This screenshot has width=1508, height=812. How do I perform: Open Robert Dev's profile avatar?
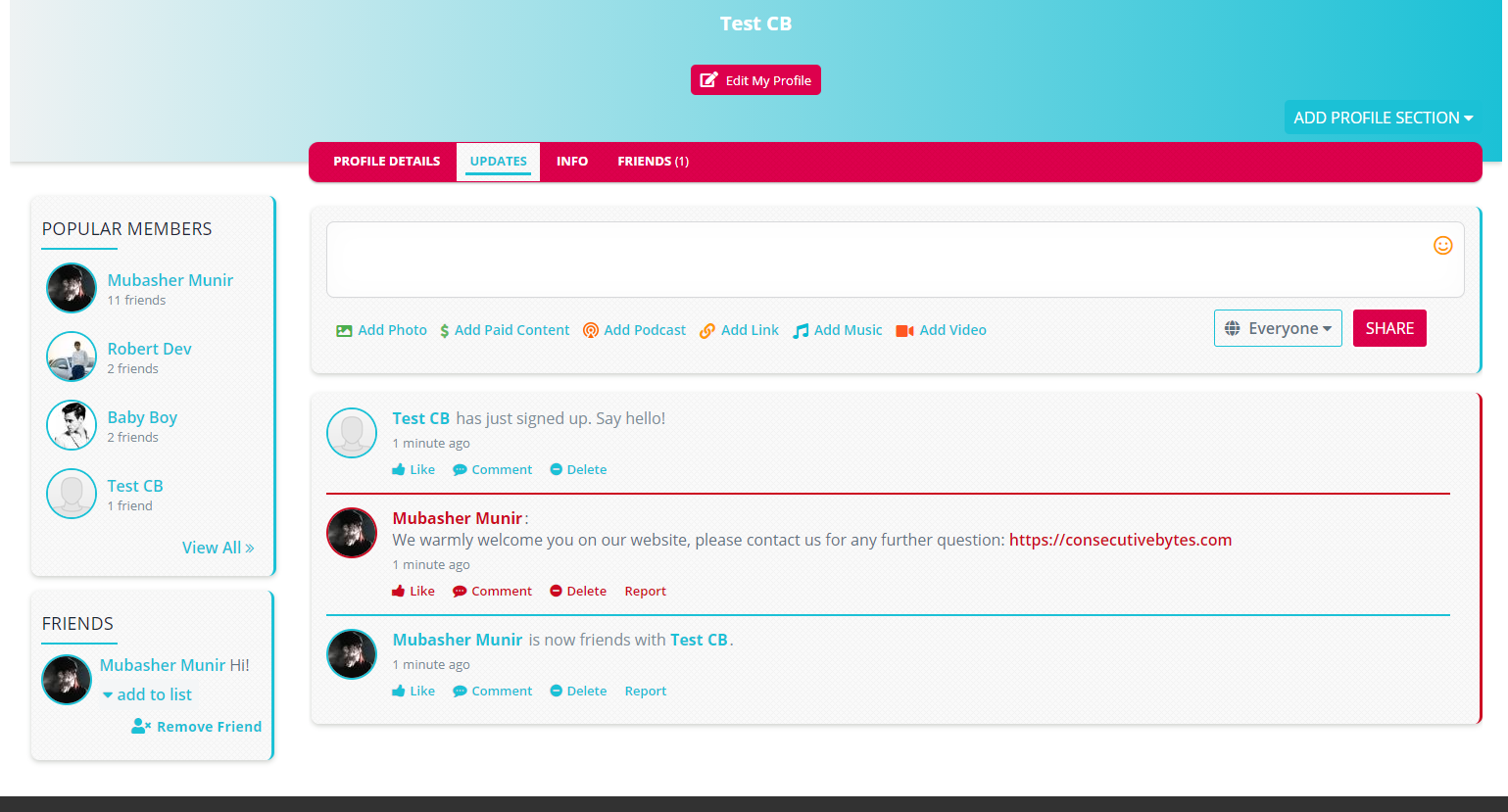tap(72, 357)
